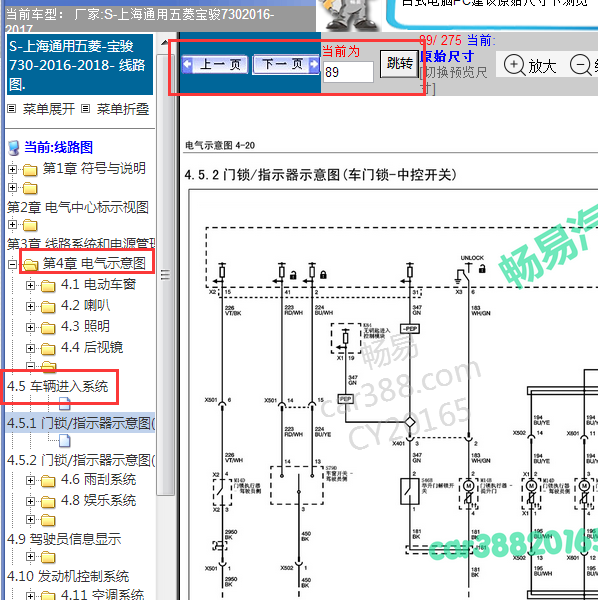
Task: Click folder icon of 4.6 雨刮系统
Action: [48, 481]
